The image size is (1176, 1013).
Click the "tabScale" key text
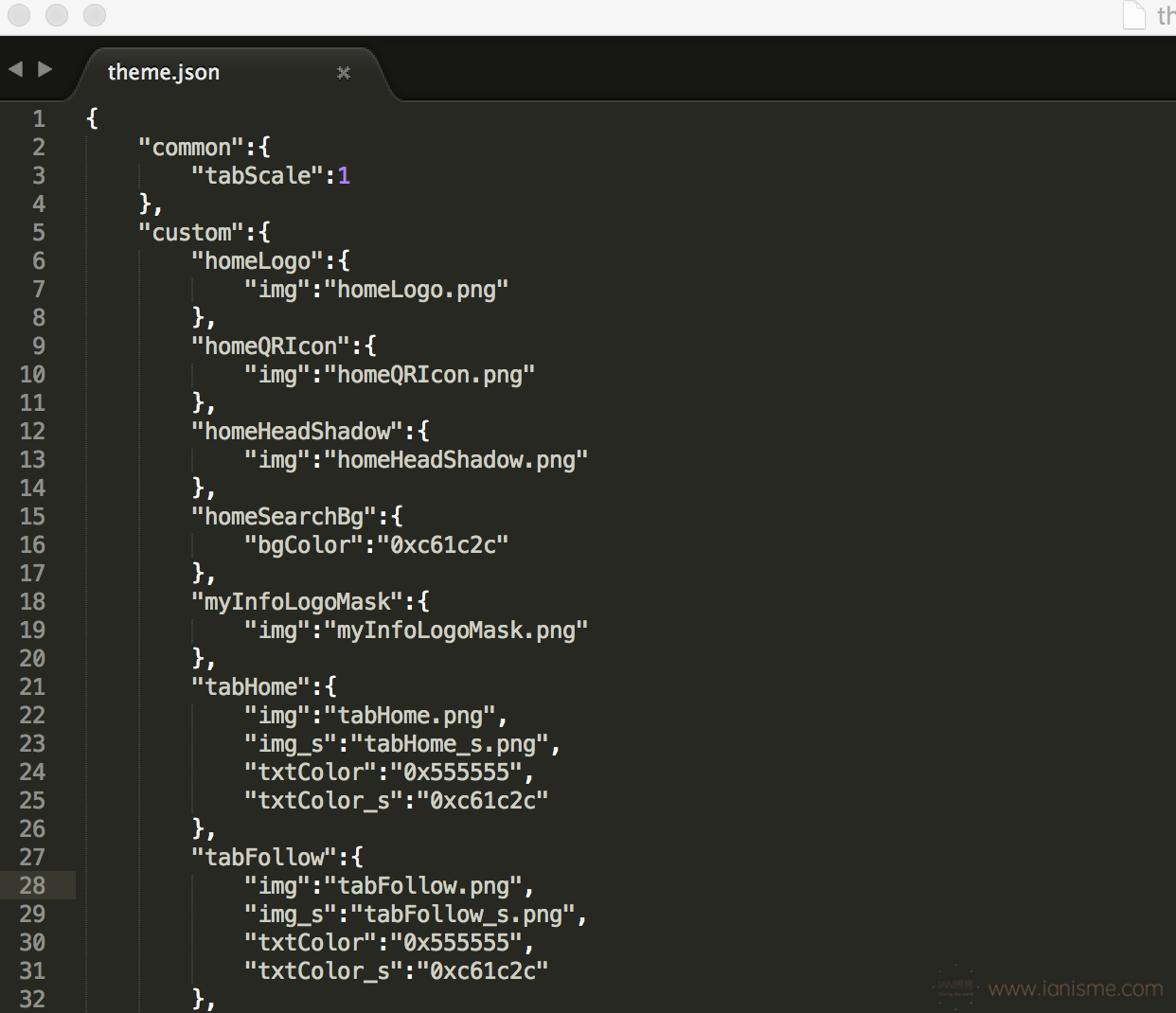pos(258,175)
